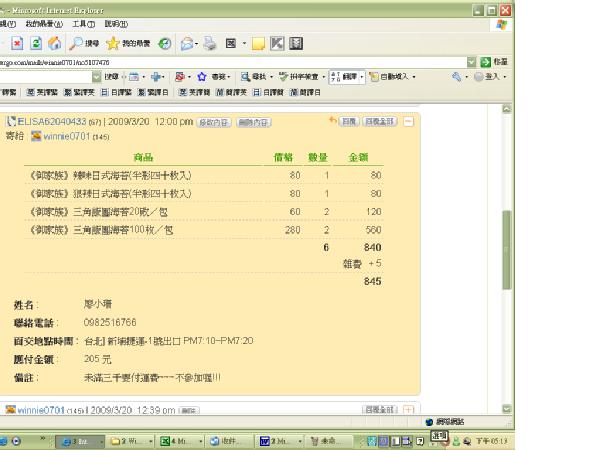Open the address bar dropdown arrow
This screenshot has width=600, height=450.
(471, 62)
